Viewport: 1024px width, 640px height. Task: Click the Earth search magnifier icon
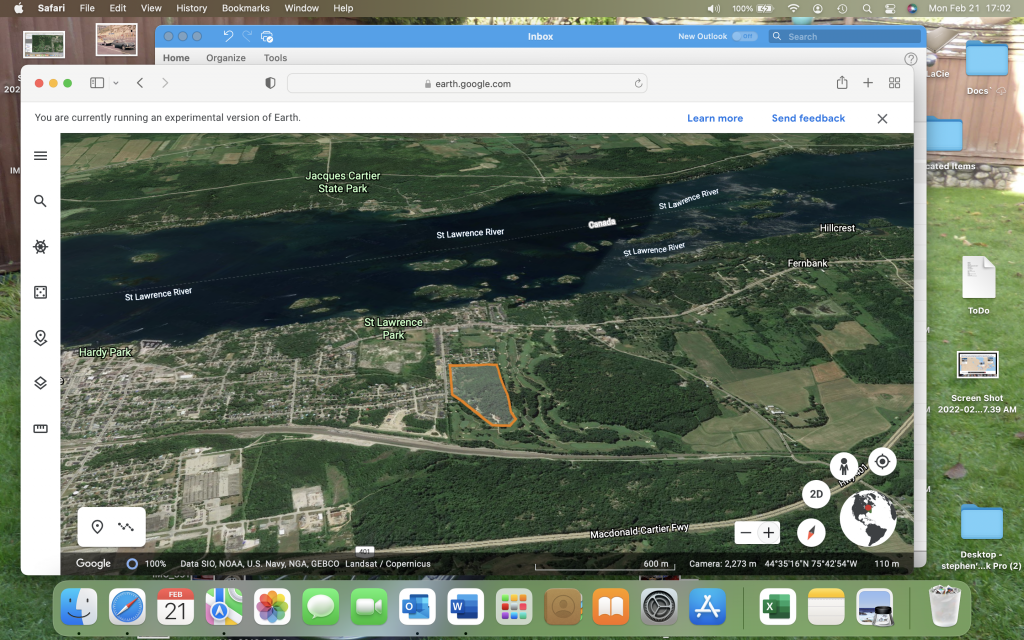pos(40,201)
